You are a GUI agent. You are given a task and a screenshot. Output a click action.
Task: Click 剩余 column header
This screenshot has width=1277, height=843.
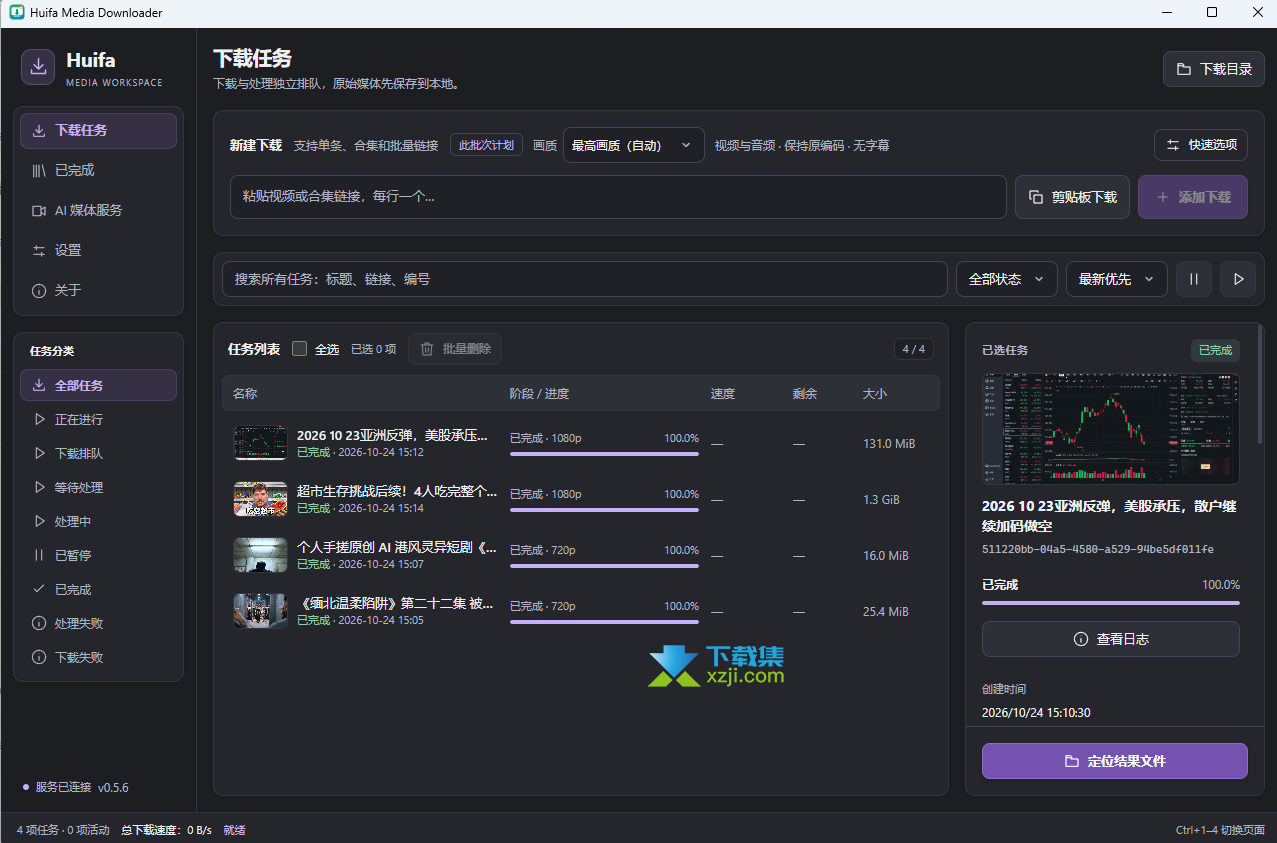click(x=805, y=394)
